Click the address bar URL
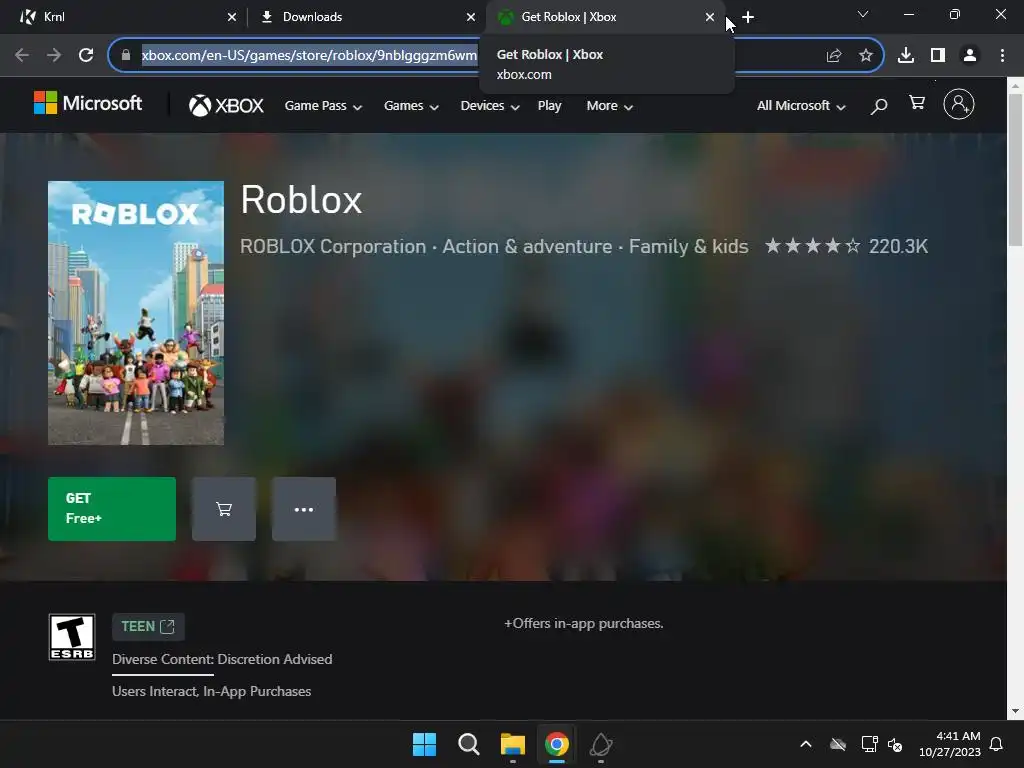This screenshot has height=768, width=1024. [309, 55]
